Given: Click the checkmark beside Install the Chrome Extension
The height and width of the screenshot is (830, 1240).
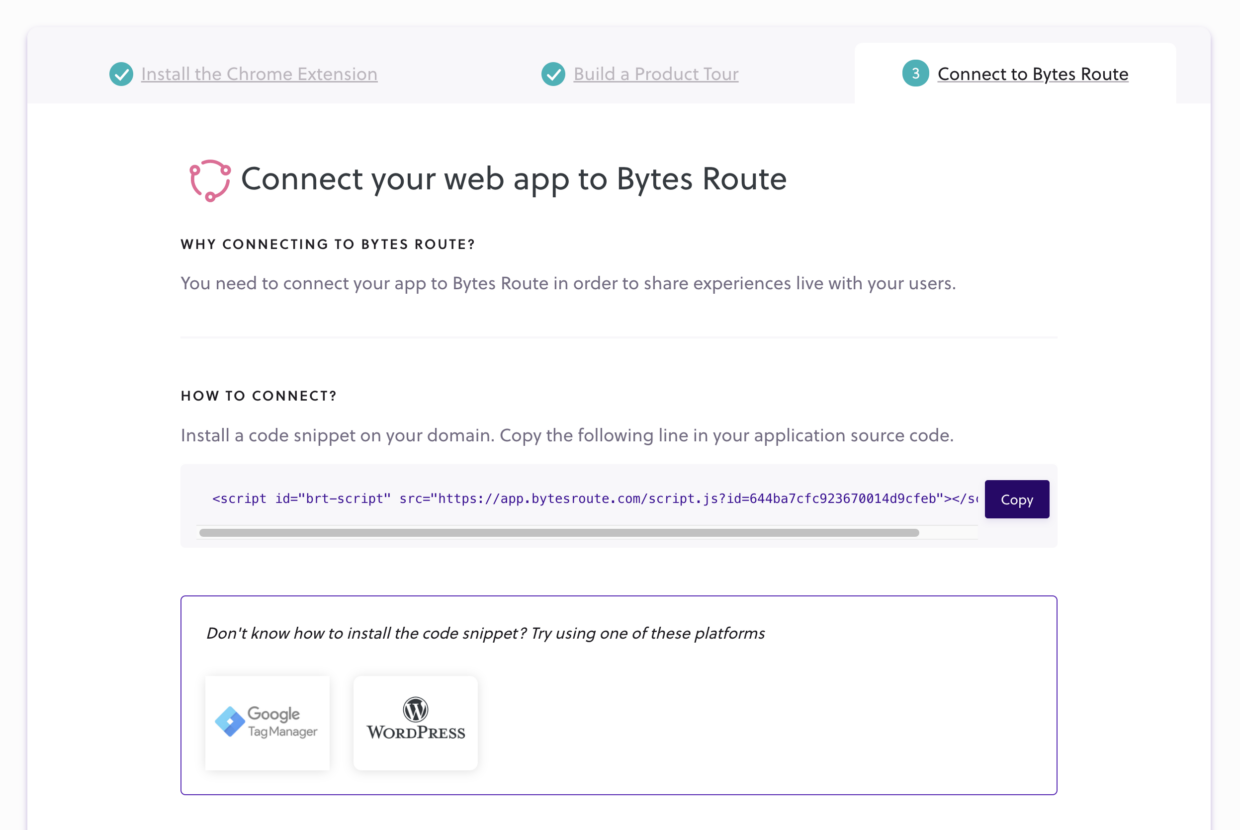Looking at the screenshot, I should (120, 73).
